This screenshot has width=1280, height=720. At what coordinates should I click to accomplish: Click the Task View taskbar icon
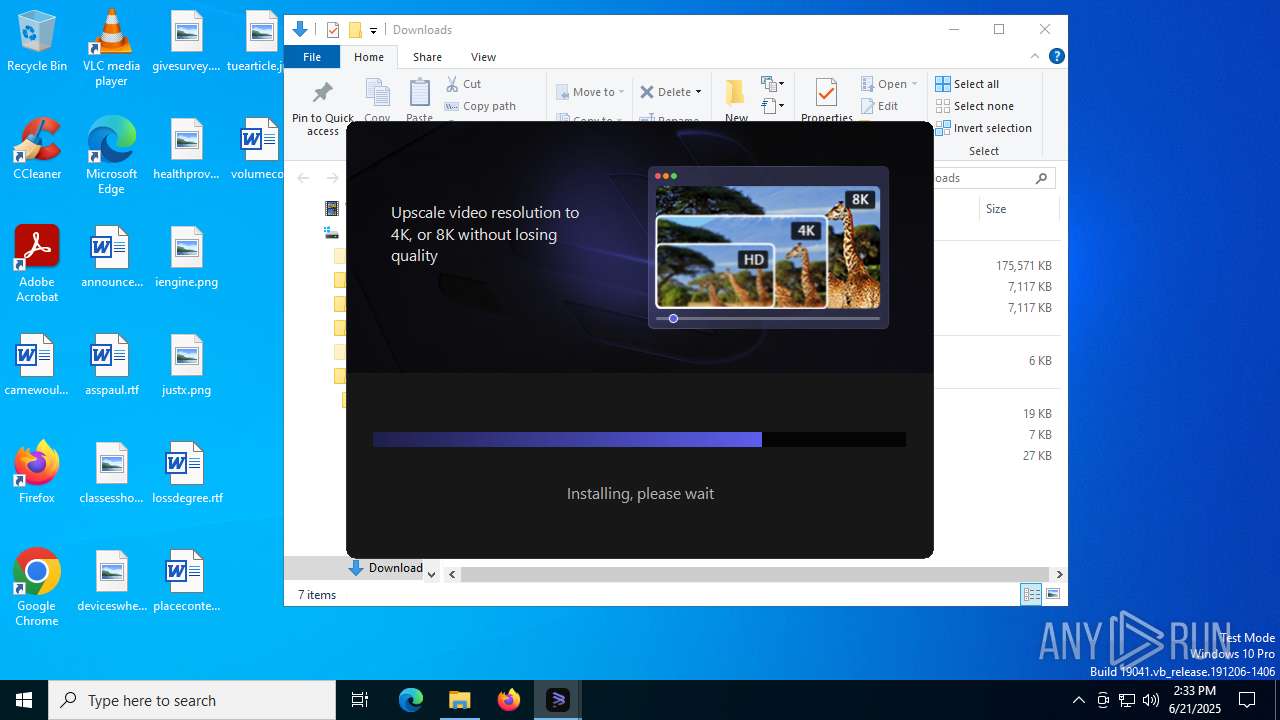click(x=360, y=700)
